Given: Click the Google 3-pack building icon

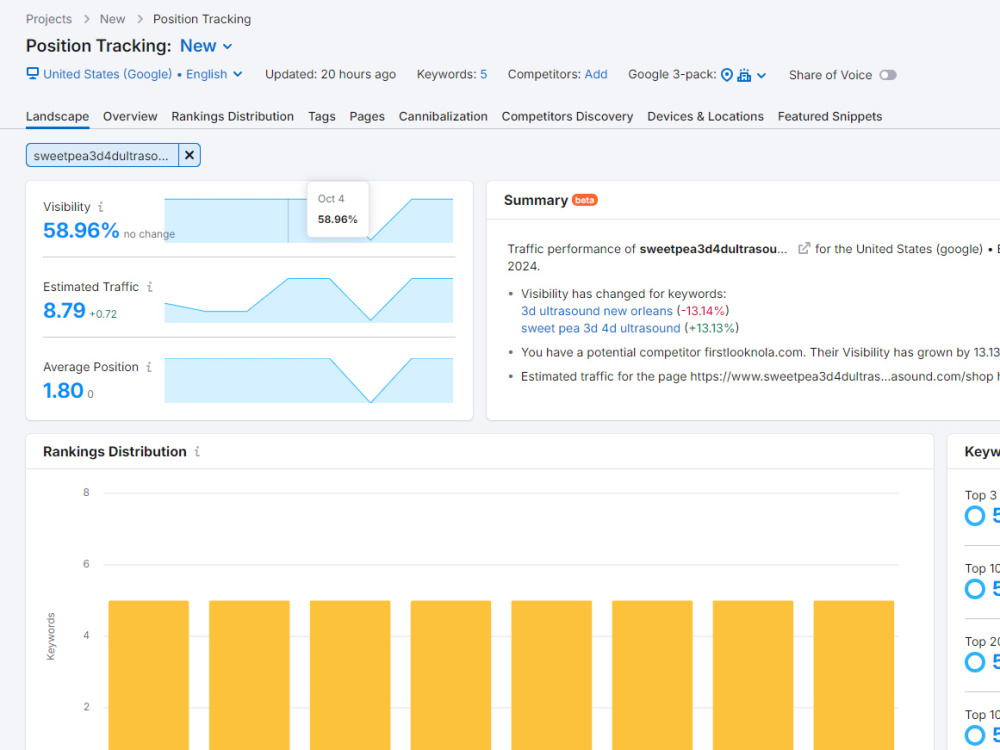Looking at the screenshot, I should pyautogui.click(x=744, y=75).
